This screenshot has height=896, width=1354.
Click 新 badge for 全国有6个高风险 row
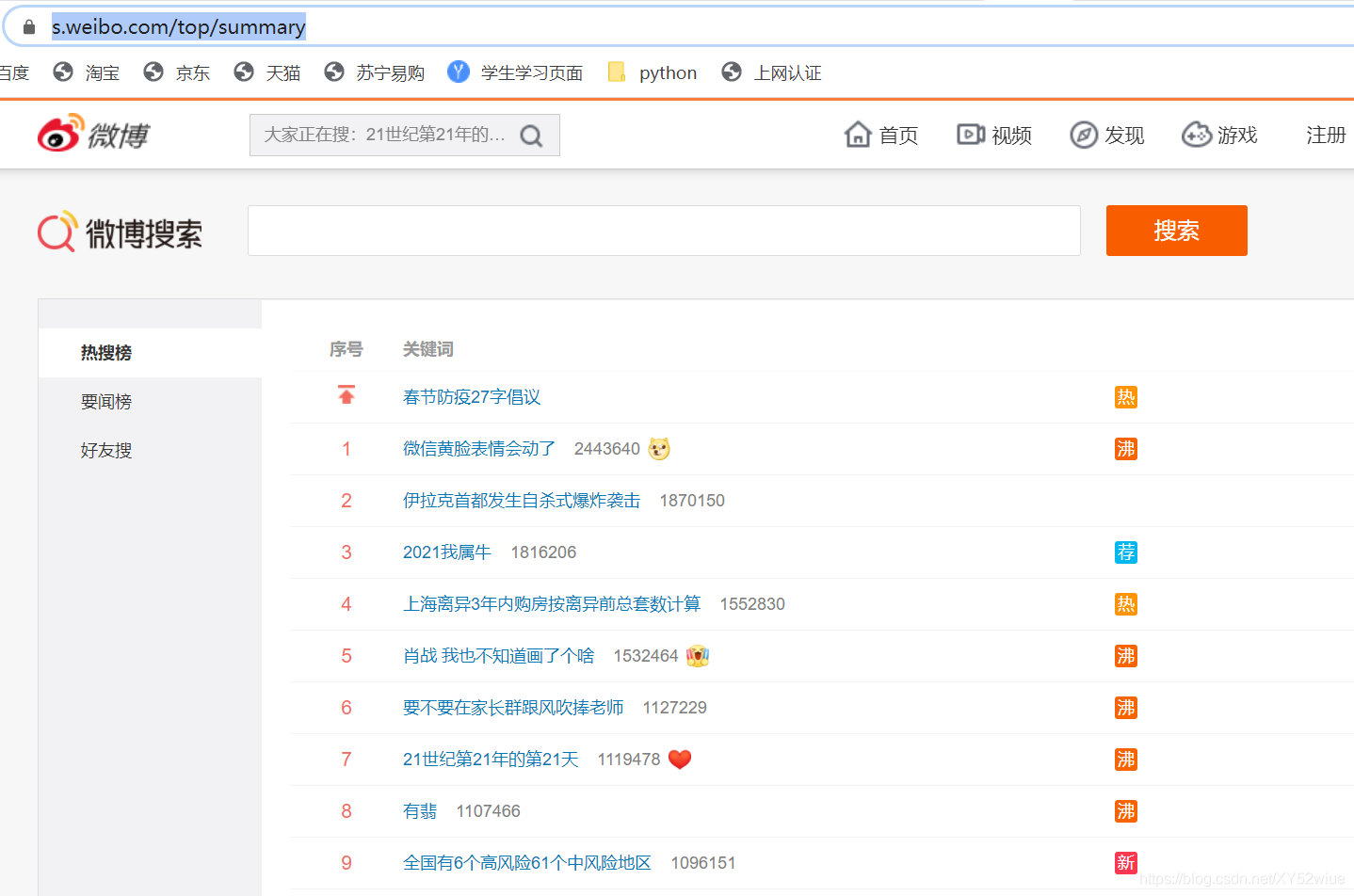[1126, 863]
